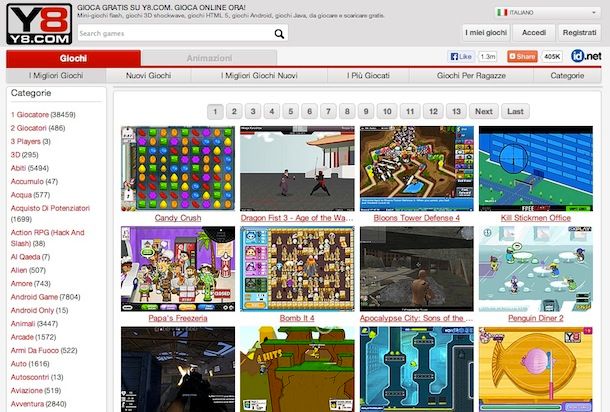610x412 pixels.
Task: Go to page 3
Action: coord(253,112)
